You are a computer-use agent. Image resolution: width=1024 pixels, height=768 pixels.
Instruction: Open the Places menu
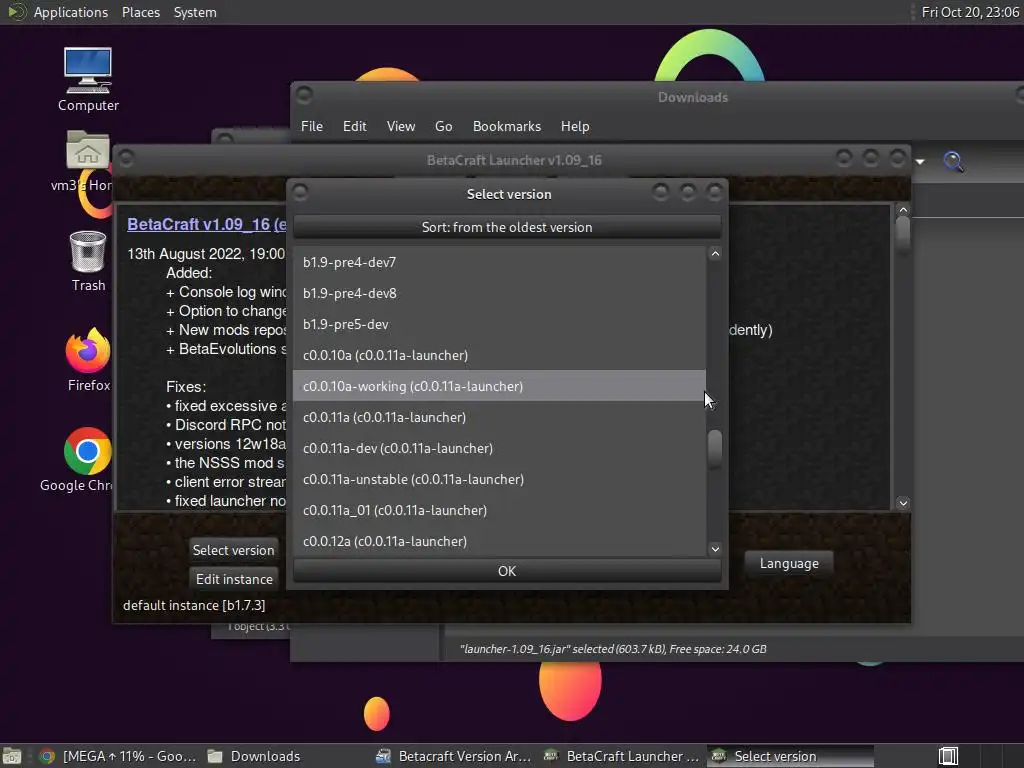(x=140, y=12)
